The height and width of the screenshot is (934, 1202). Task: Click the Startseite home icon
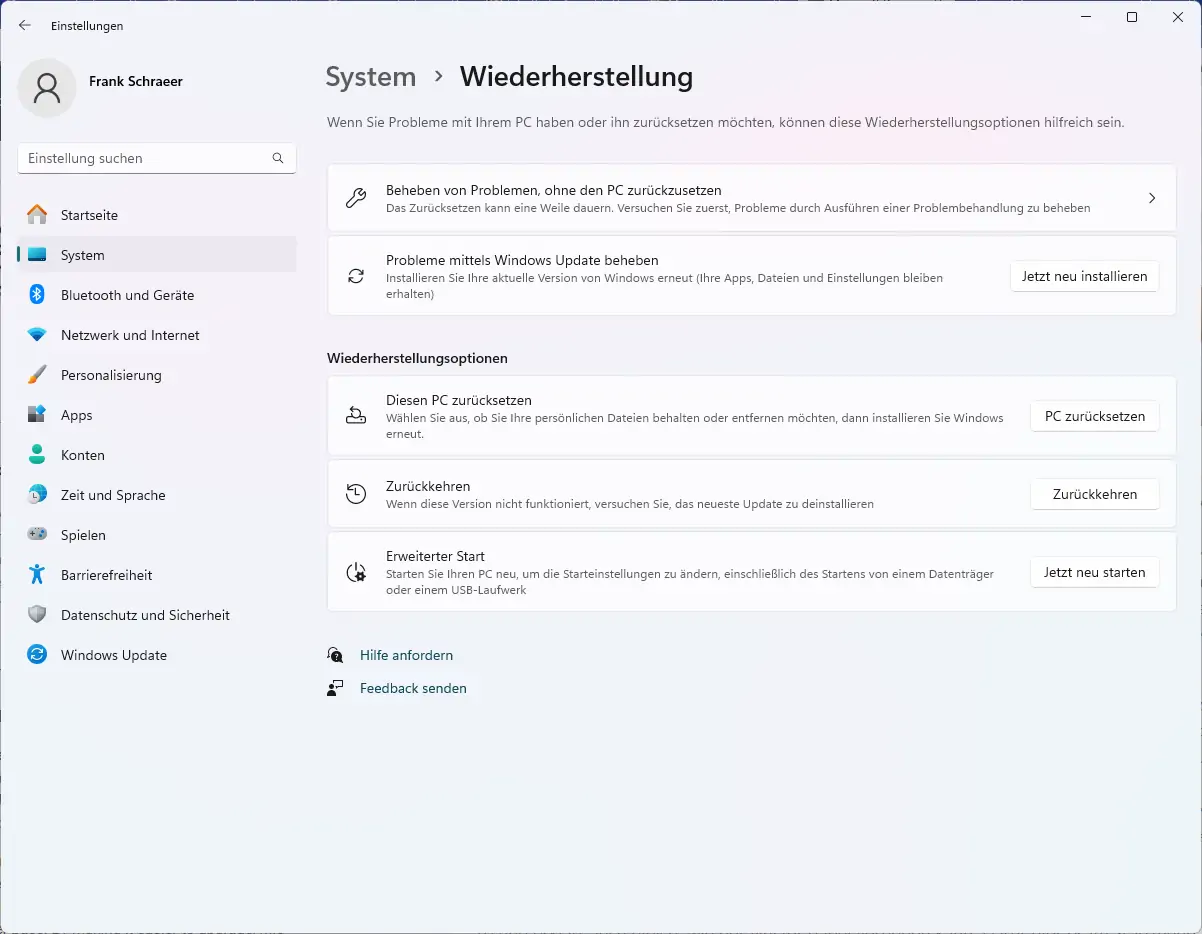click(x=37, y=215)
